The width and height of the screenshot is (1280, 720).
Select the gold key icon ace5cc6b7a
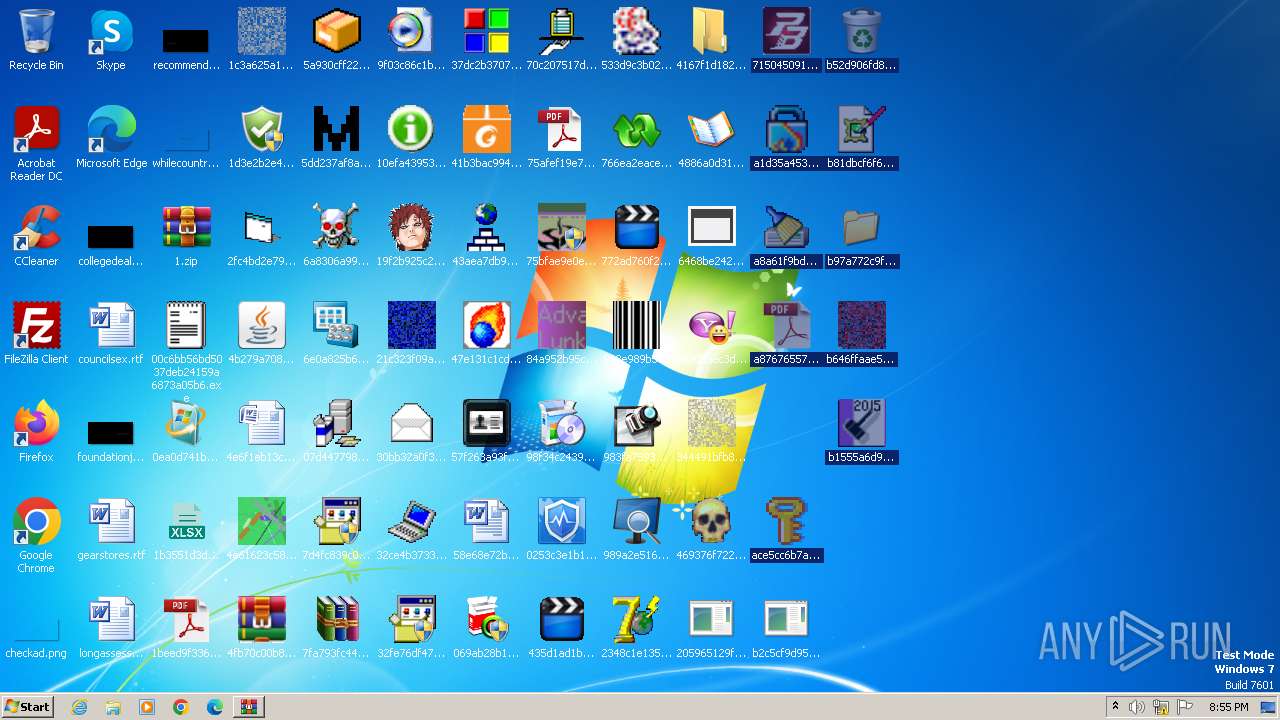(x=786, y=530)
